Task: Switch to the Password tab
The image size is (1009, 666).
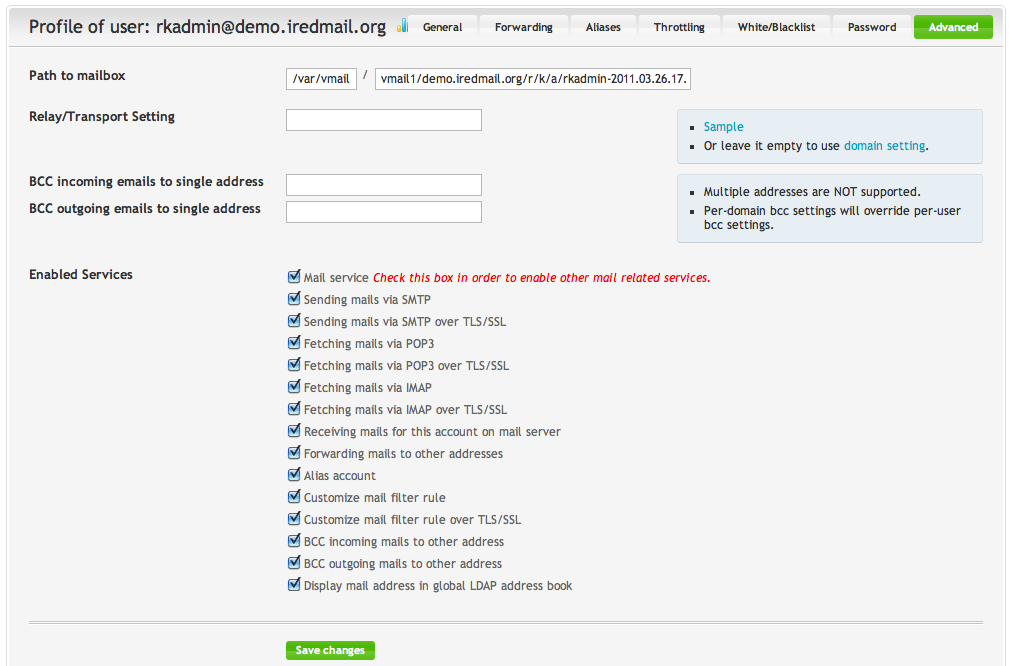Action: 871,27
